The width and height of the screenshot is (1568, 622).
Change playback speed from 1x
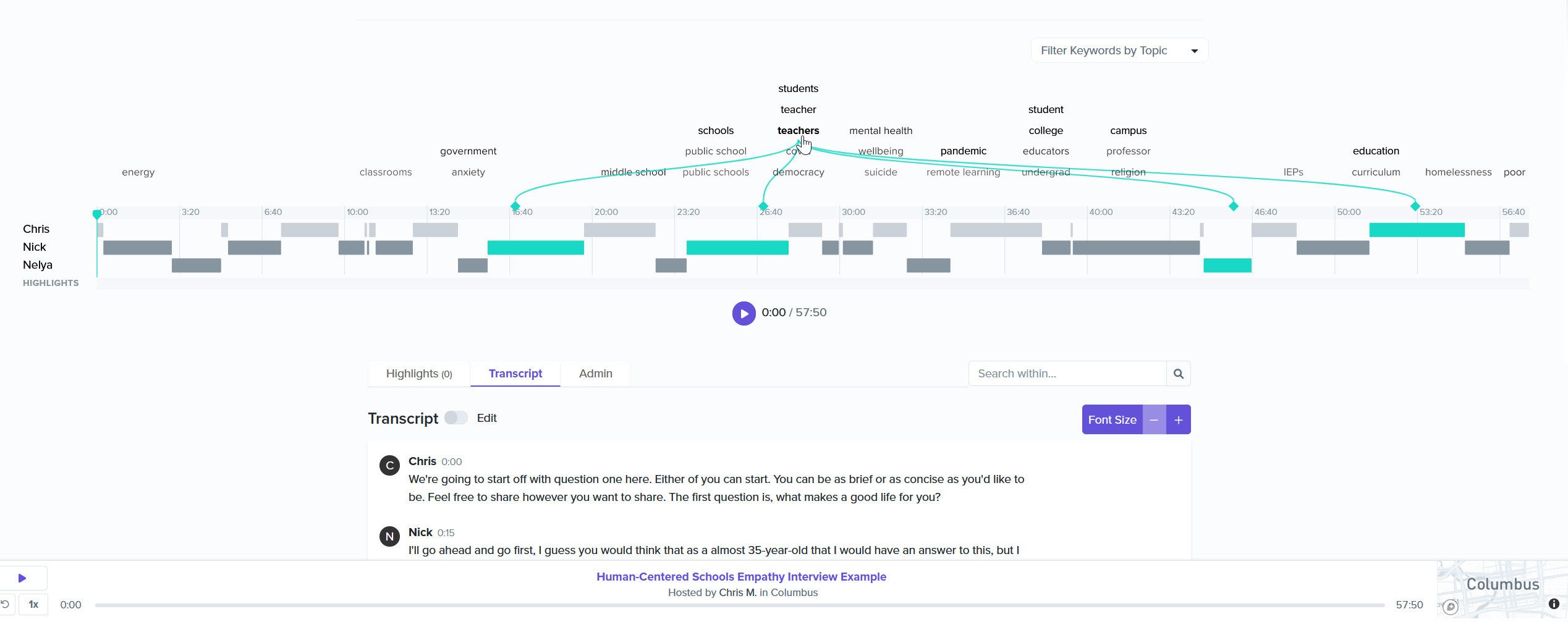(x=33, y=604)
